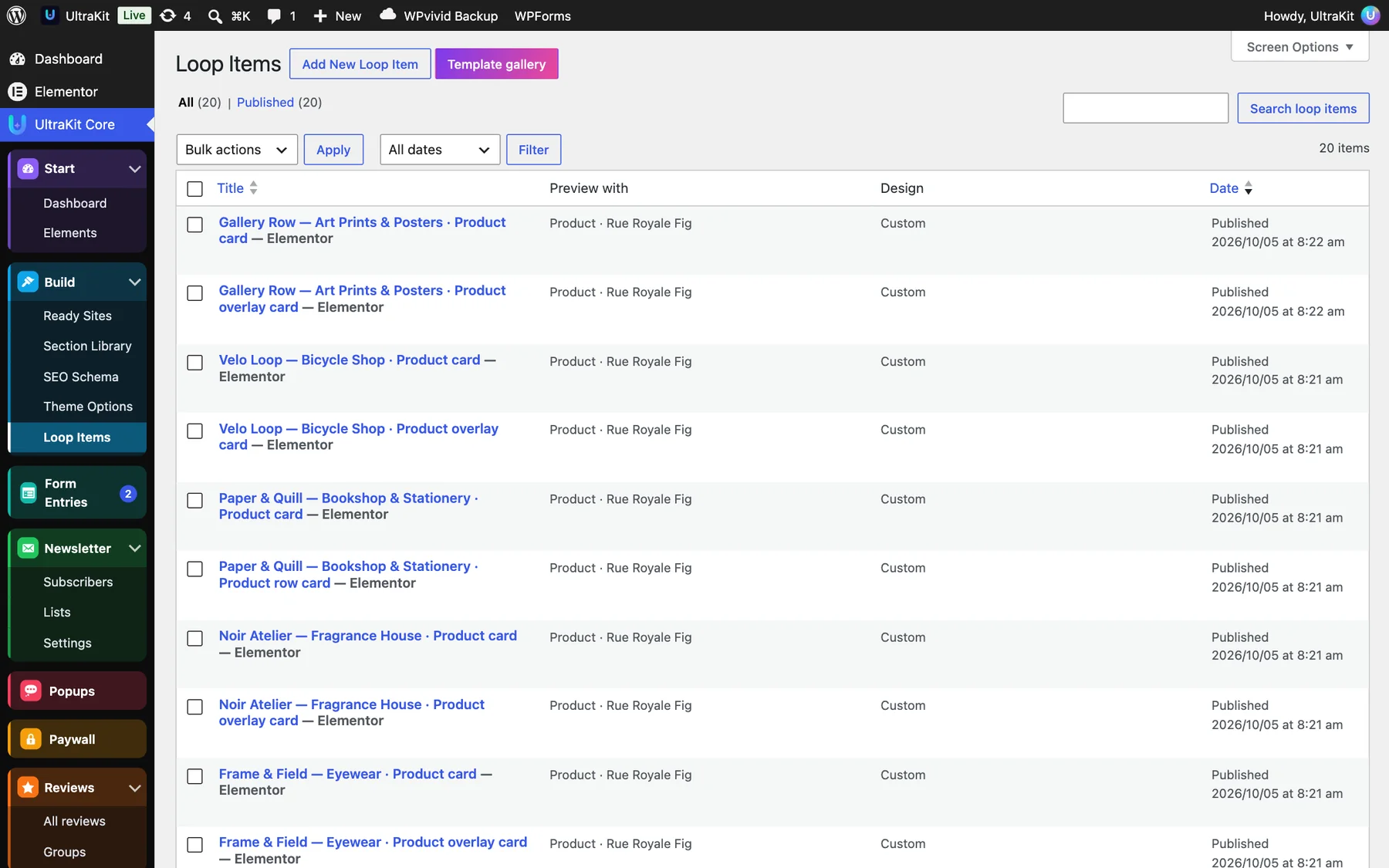This screenshot has height=868, width=1389.
Task: Click the search magnifier icon in admin bar
Action: (215, 15)
